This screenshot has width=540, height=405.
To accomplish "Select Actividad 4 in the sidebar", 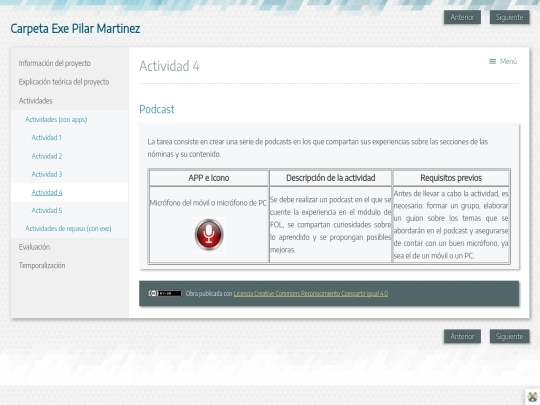I will (47, 193).
